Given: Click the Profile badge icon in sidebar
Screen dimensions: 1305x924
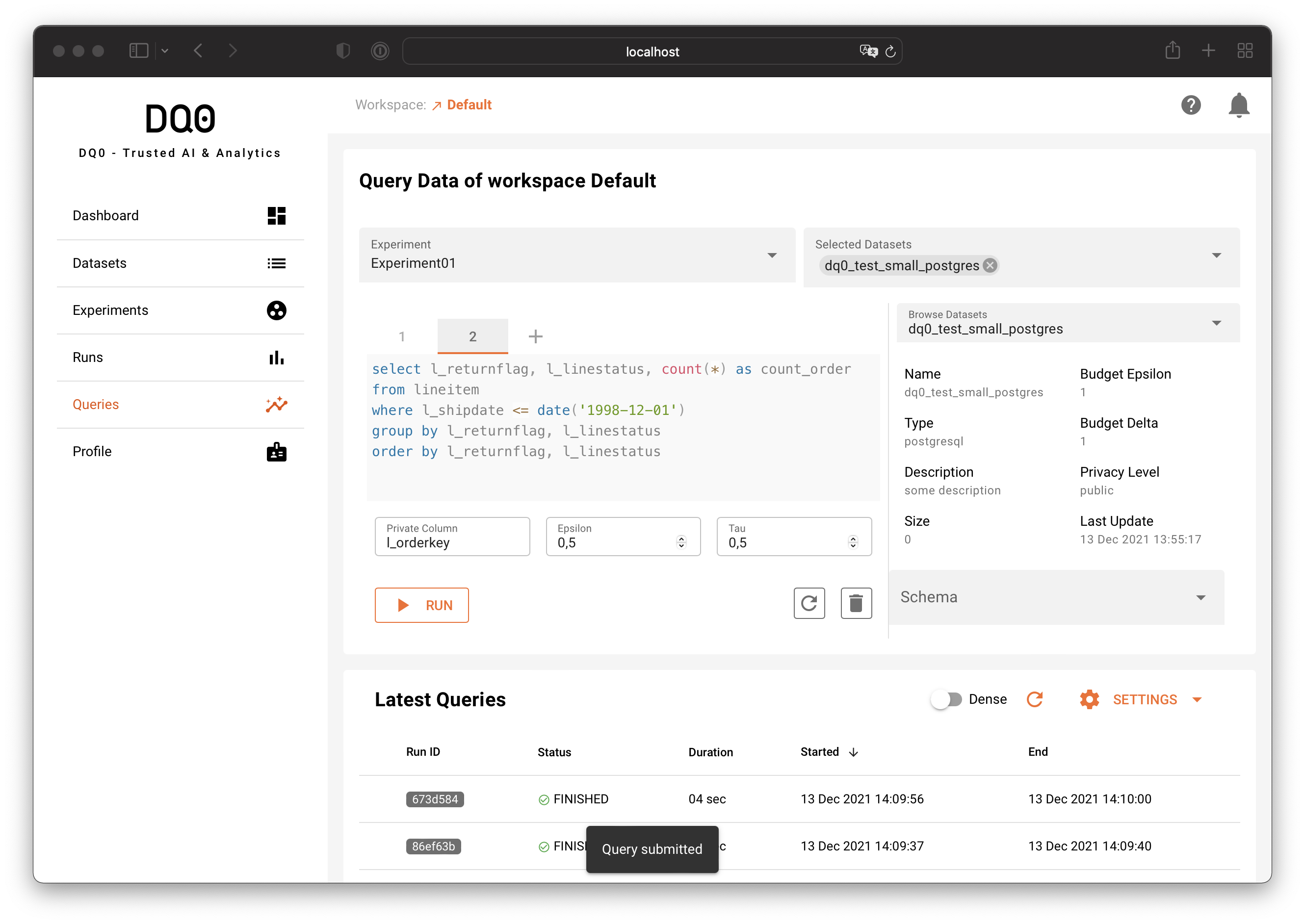Looking at the screenshot, I should [276, 452].
